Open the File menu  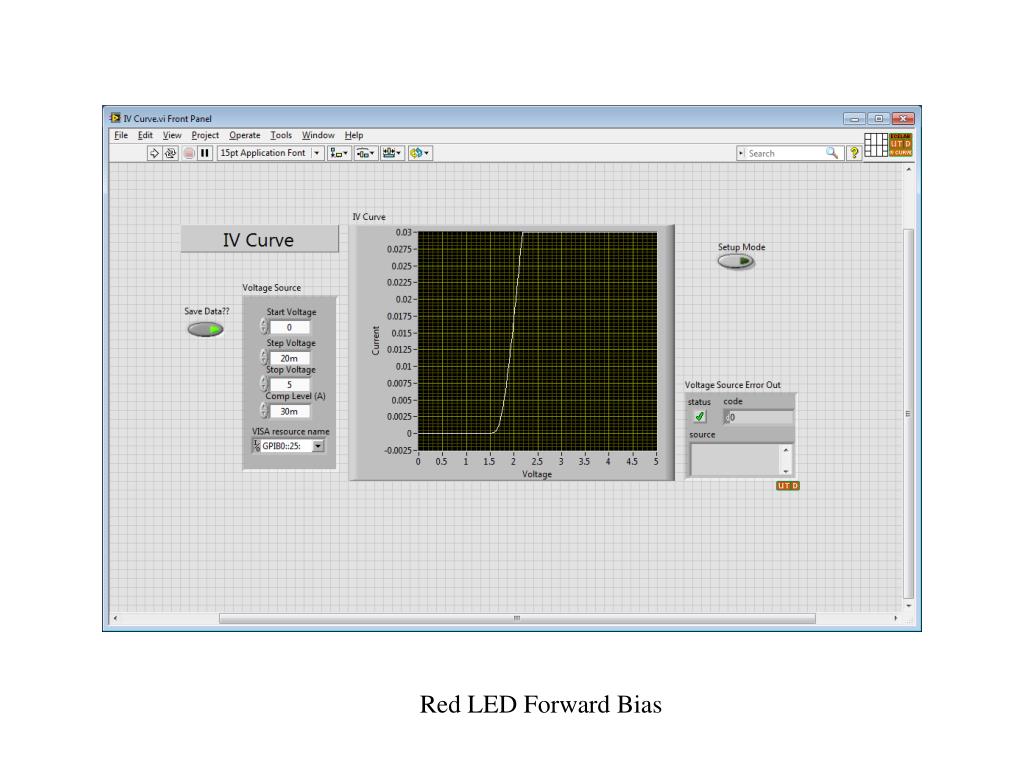[121, 135]
